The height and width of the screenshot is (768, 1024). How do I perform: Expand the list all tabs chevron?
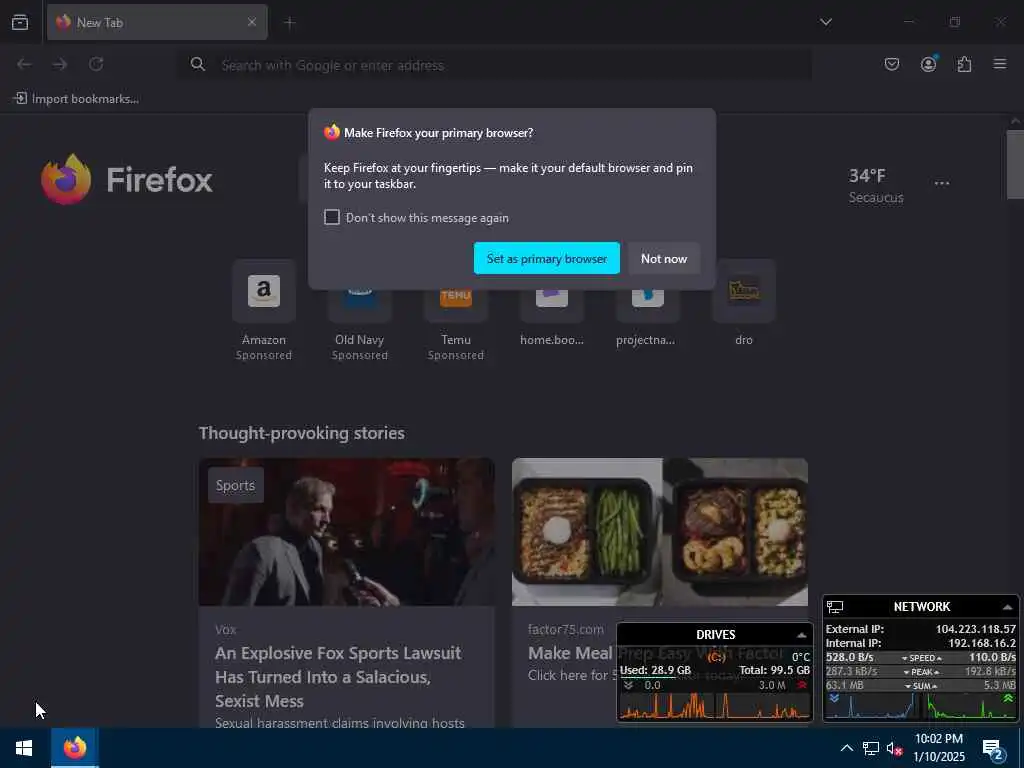tap(826, 22)
